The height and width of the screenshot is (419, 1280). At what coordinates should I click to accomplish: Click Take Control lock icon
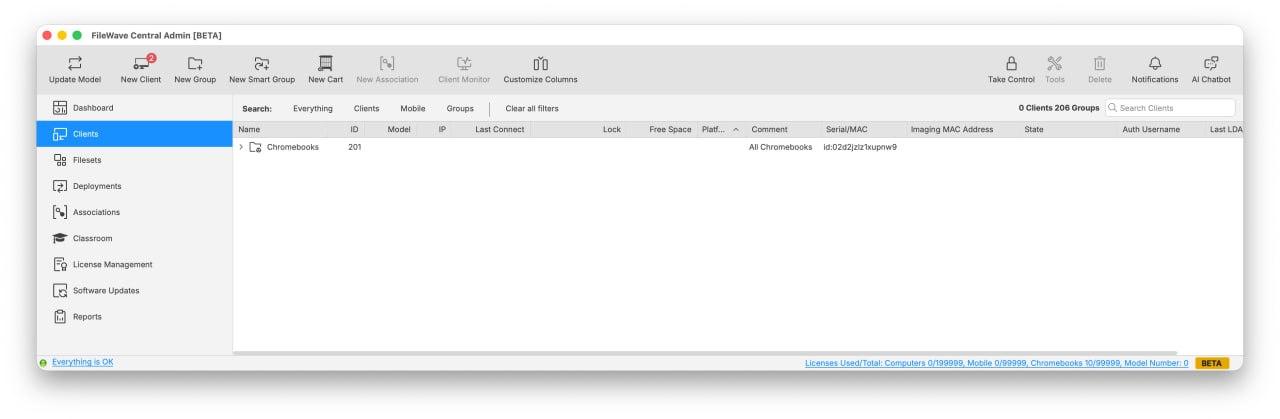click(1011, 64)
